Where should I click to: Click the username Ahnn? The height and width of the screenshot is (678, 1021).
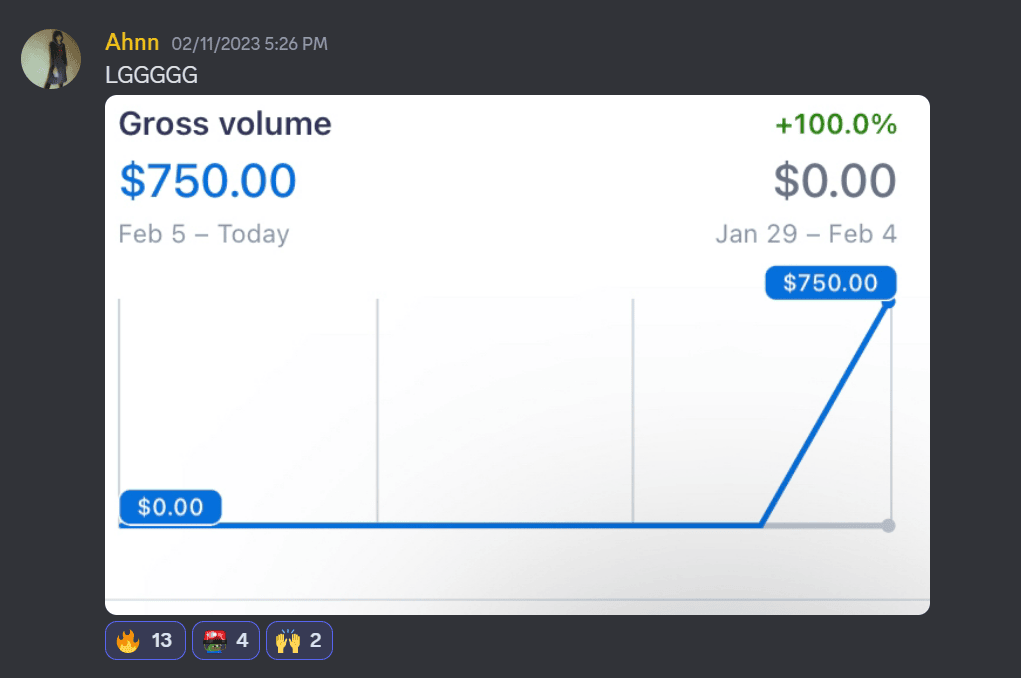pos(131,43)
